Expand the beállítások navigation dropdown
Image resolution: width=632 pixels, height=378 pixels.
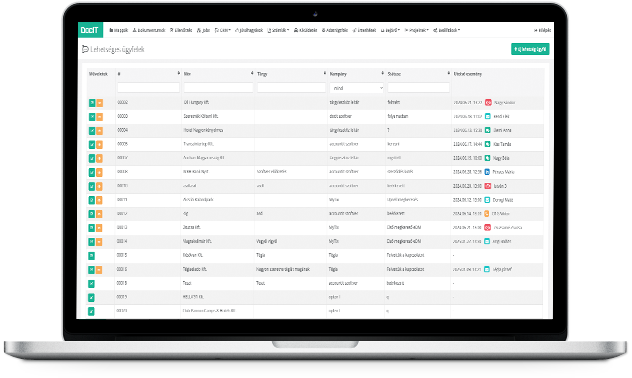447,30
